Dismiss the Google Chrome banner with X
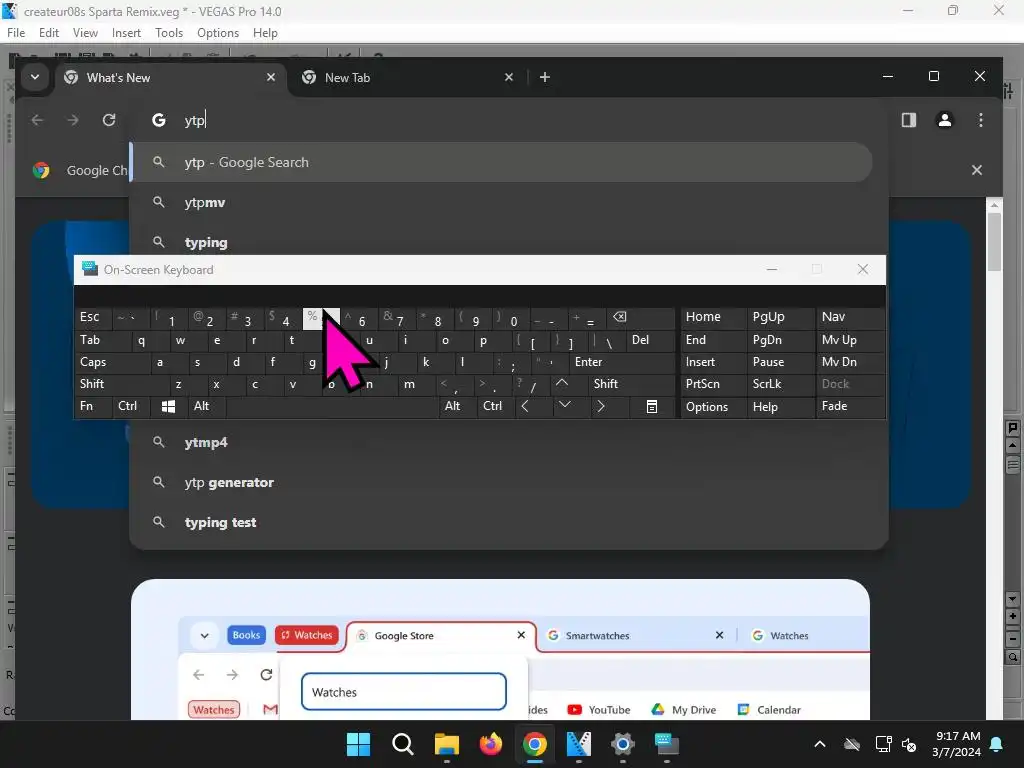 pos(977,170)
